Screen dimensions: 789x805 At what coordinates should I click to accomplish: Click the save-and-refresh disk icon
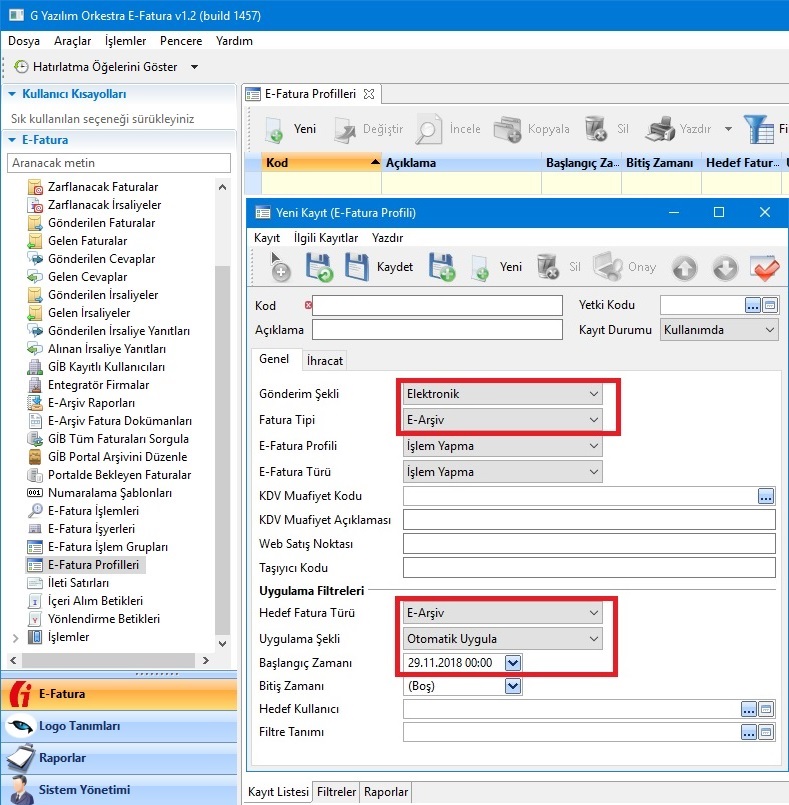(319, 267)
